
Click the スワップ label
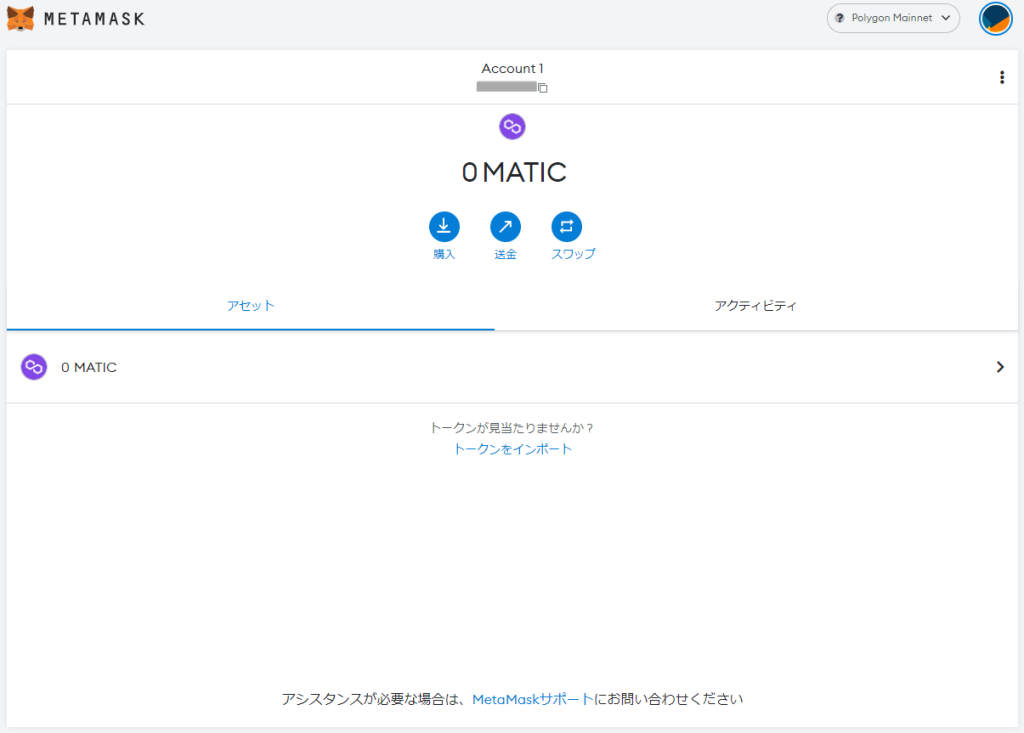tap(573, 254)
